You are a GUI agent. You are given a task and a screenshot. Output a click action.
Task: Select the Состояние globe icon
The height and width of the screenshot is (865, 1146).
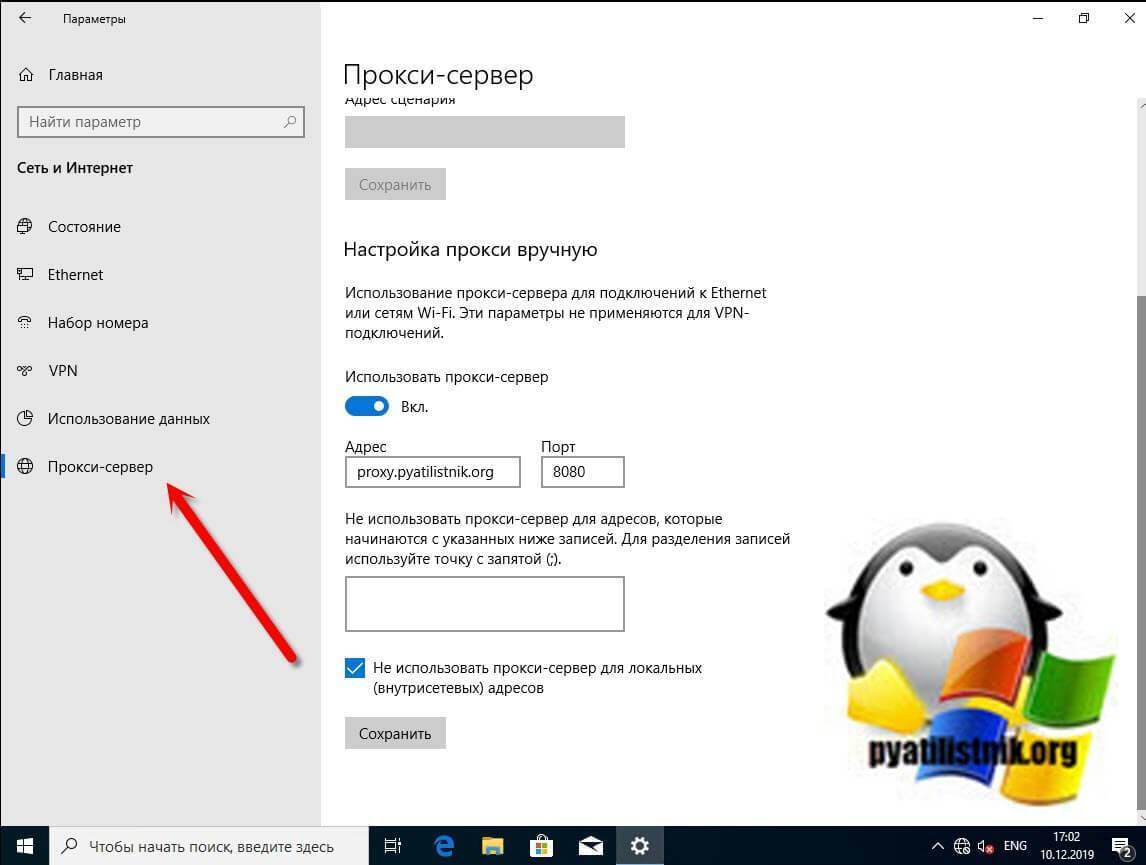click(x=25, y=226)
